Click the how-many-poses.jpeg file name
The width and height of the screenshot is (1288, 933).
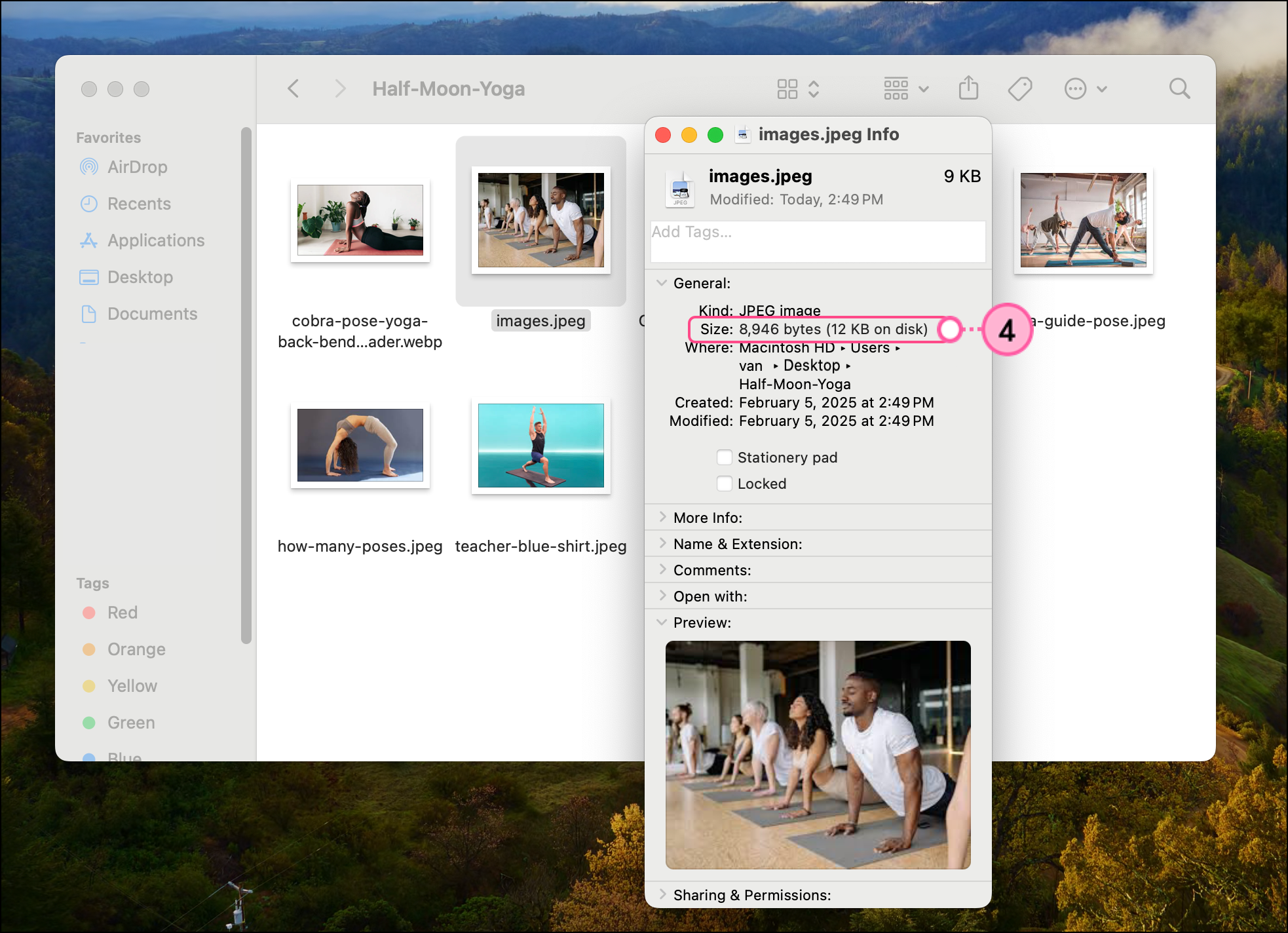click(x=360, y=546)
